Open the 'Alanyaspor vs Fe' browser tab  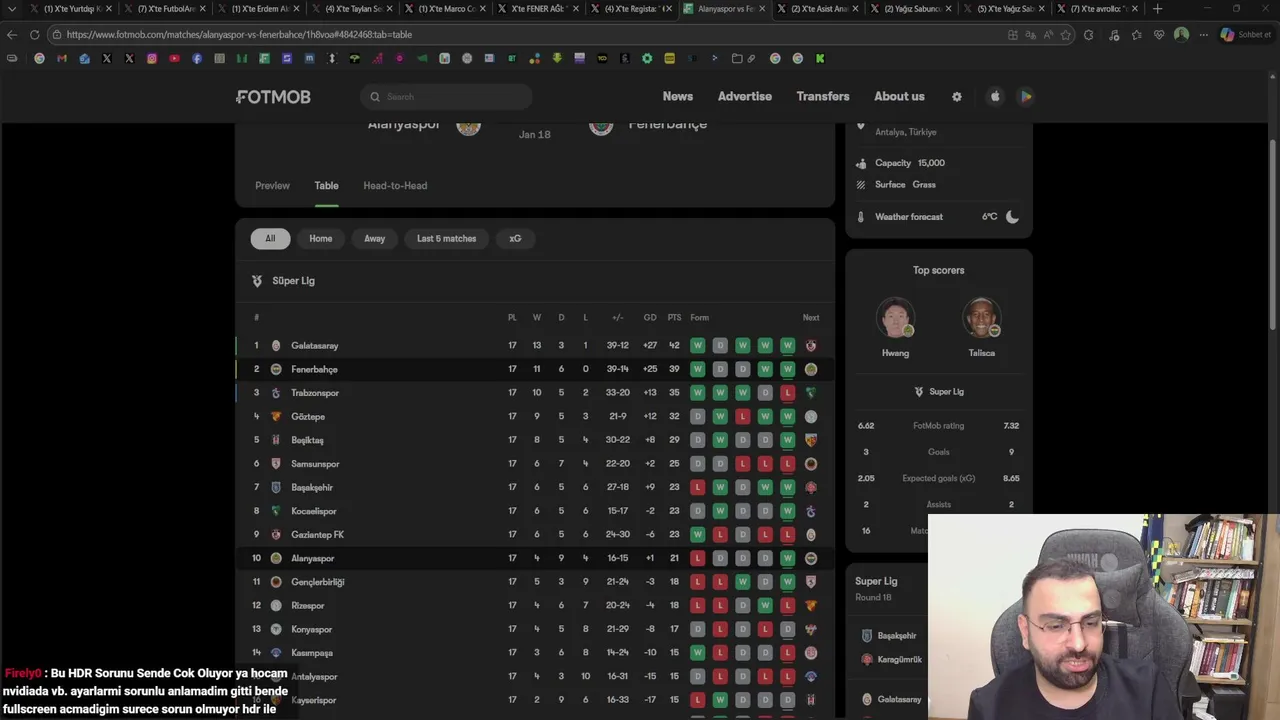point(726,9)
